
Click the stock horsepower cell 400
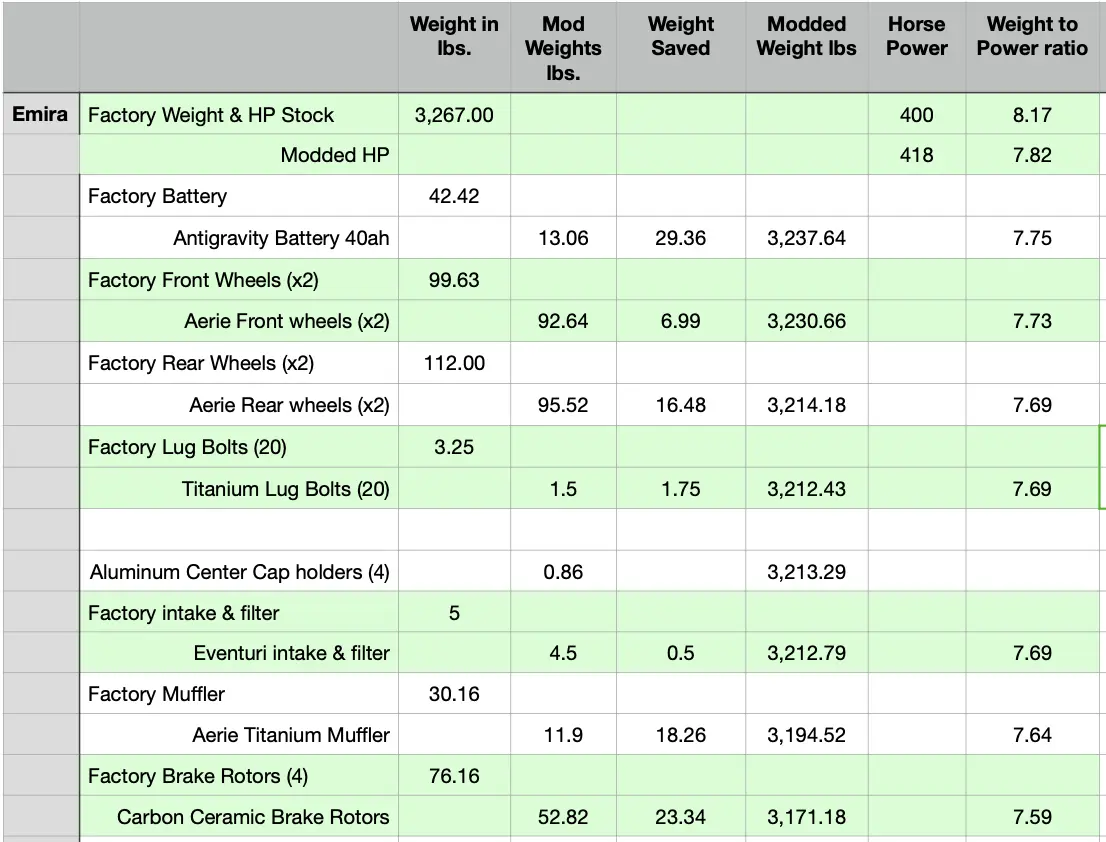click(916, 115)
